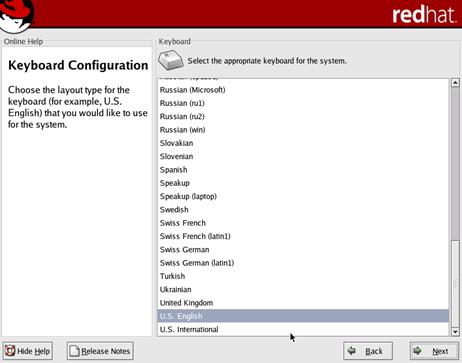
Task: Select Russian (ru2) layout
Action: [x=303, y=116]
